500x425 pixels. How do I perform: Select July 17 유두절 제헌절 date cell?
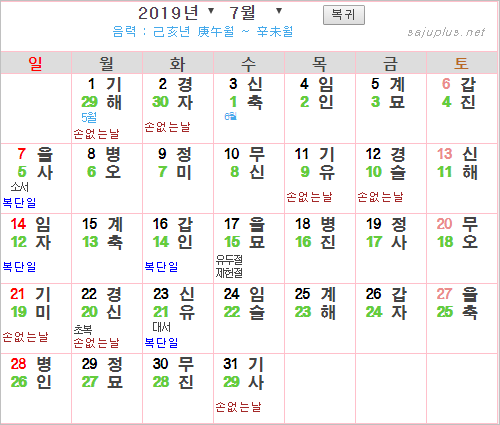(249, 249)
